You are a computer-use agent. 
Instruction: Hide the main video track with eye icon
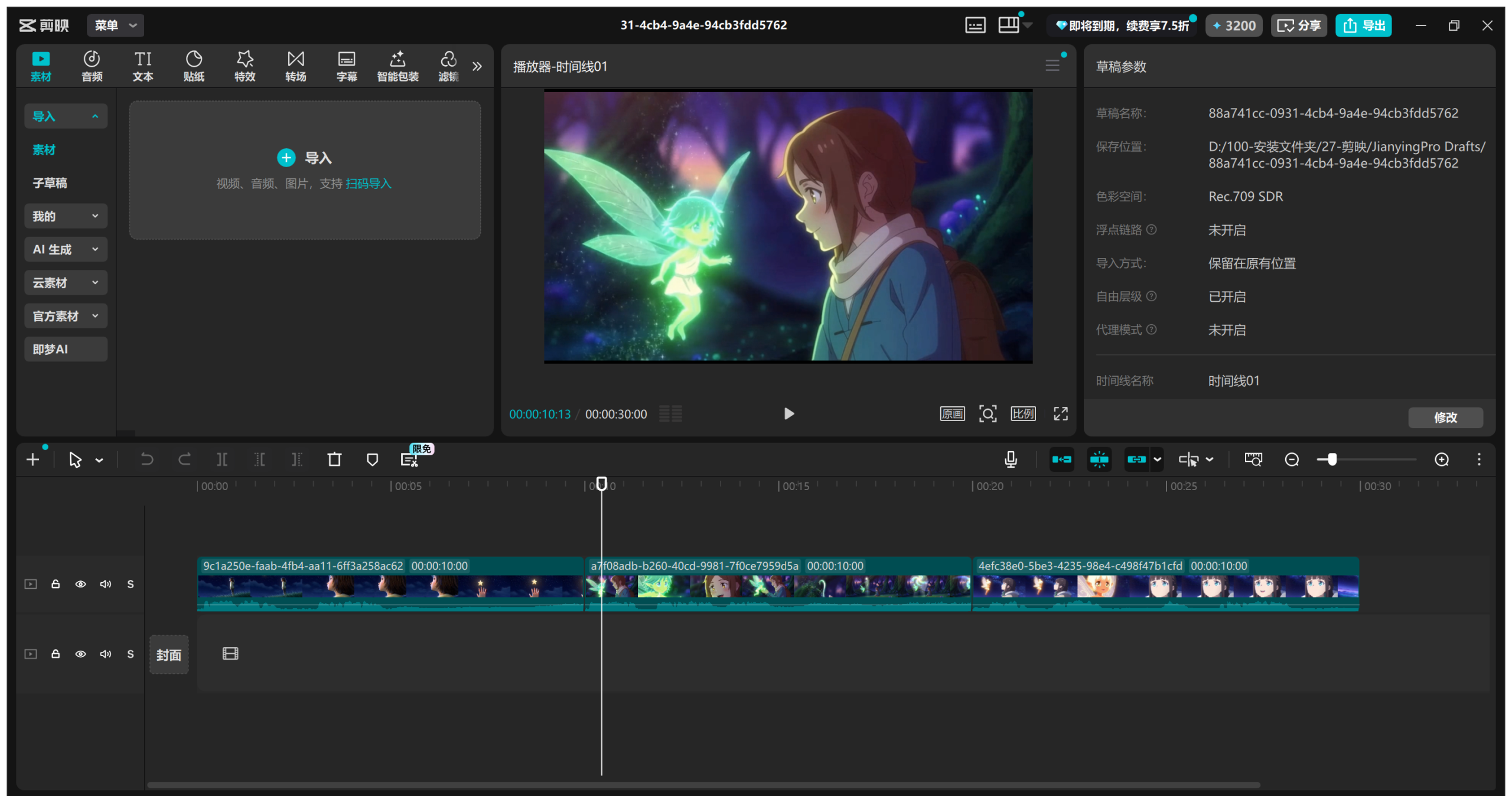tap(81, 584)
